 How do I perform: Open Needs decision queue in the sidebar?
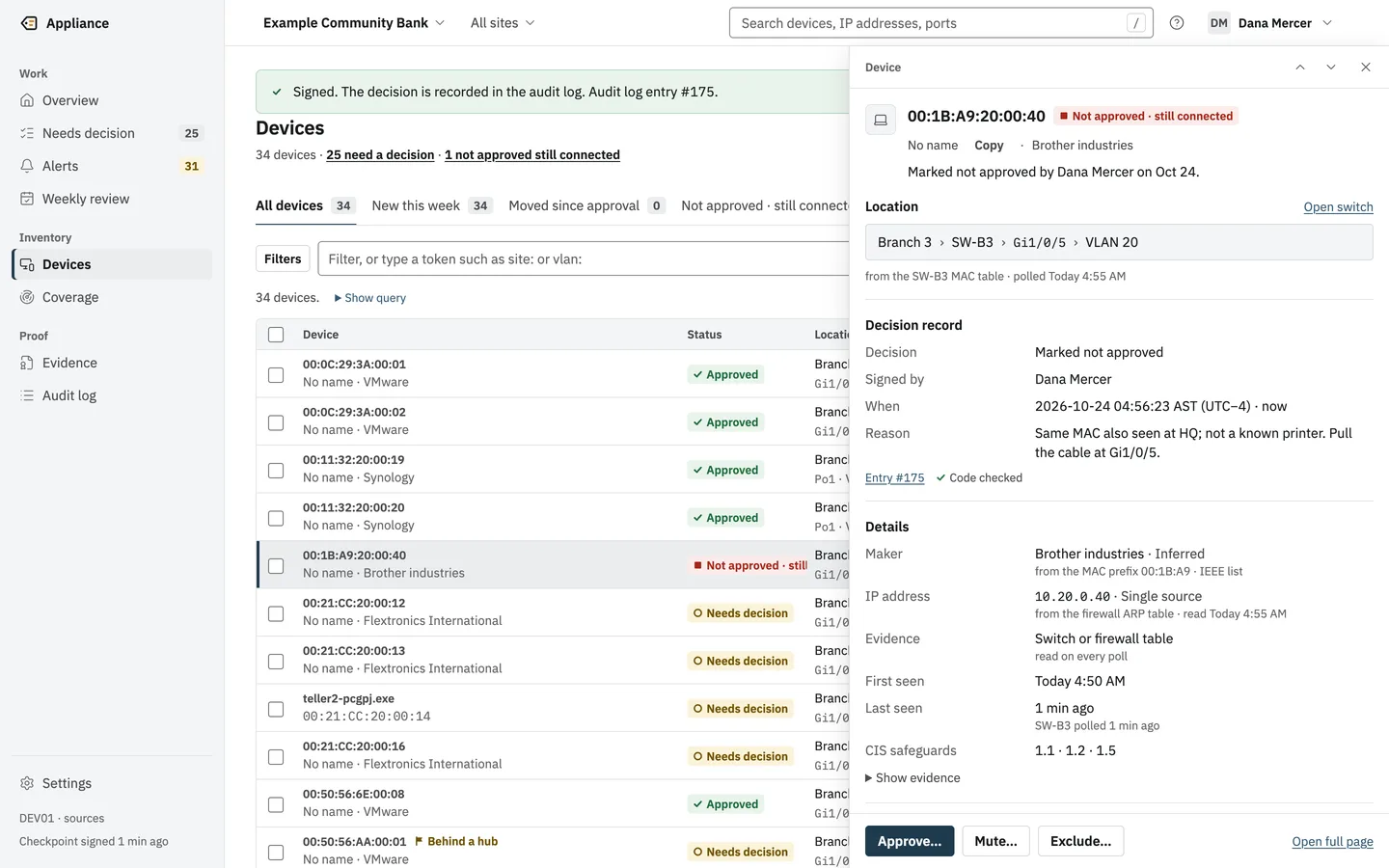pos(111,133)
